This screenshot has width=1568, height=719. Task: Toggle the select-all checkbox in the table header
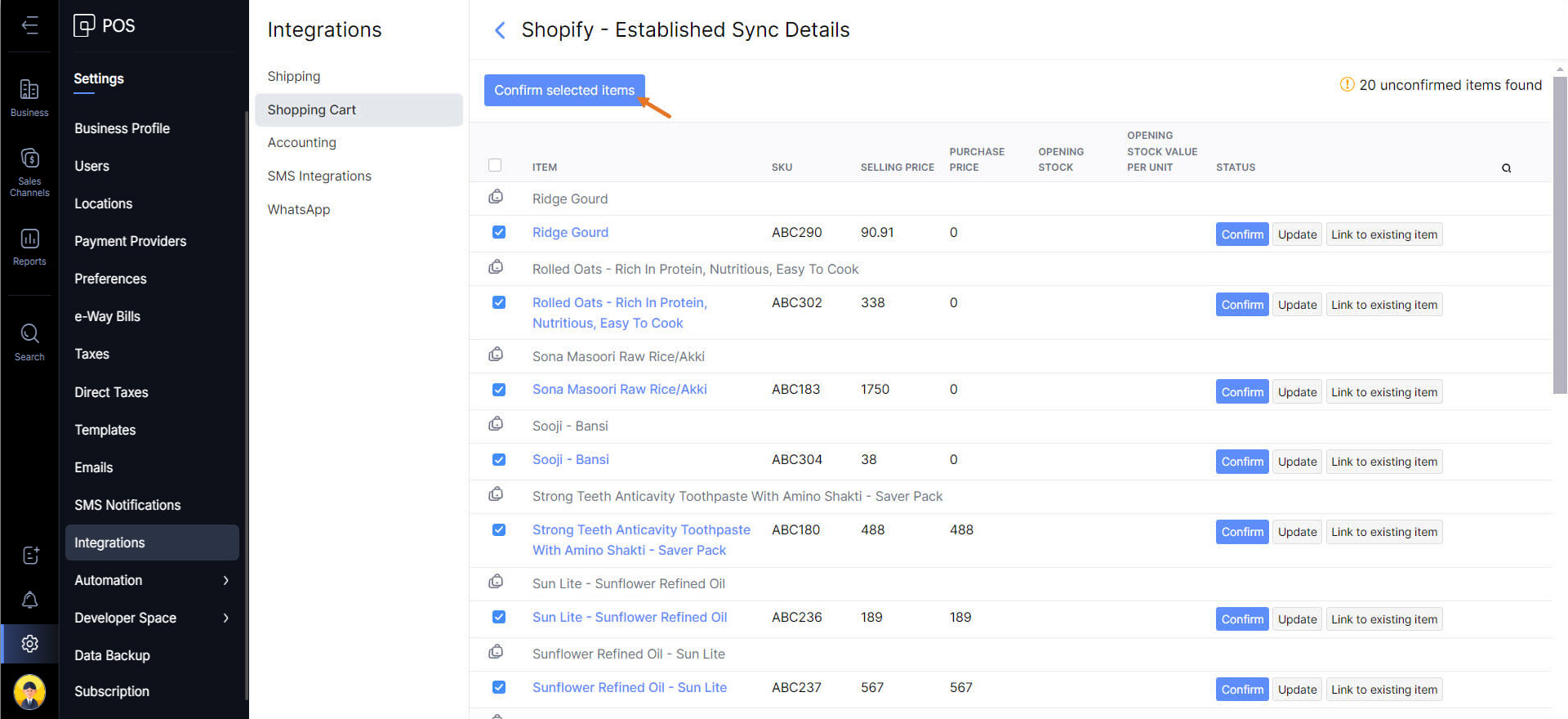pos(495,165)
